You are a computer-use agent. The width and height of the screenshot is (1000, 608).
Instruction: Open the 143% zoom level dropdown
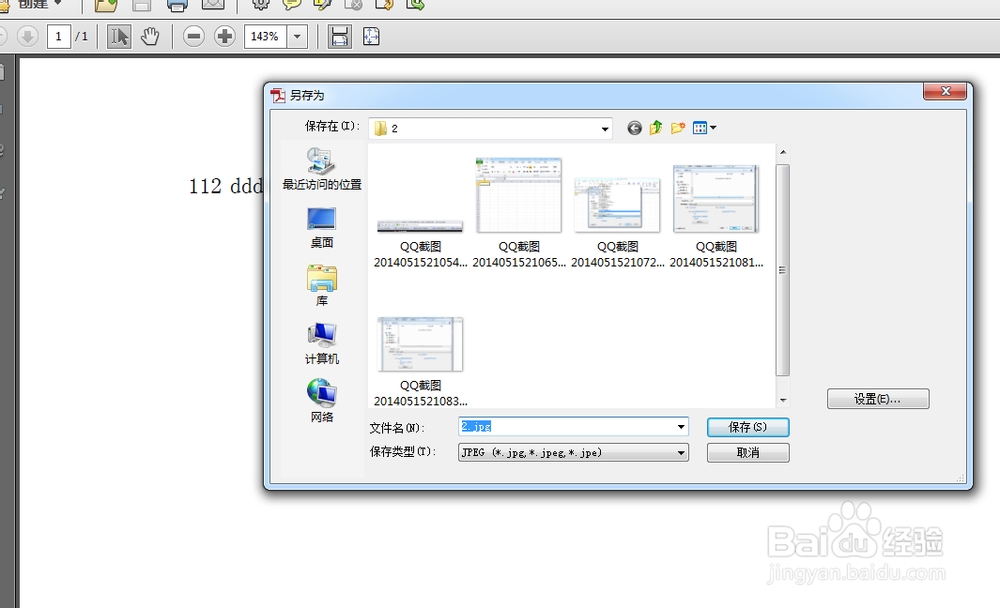pyautogui.click(x=297, y=36)
